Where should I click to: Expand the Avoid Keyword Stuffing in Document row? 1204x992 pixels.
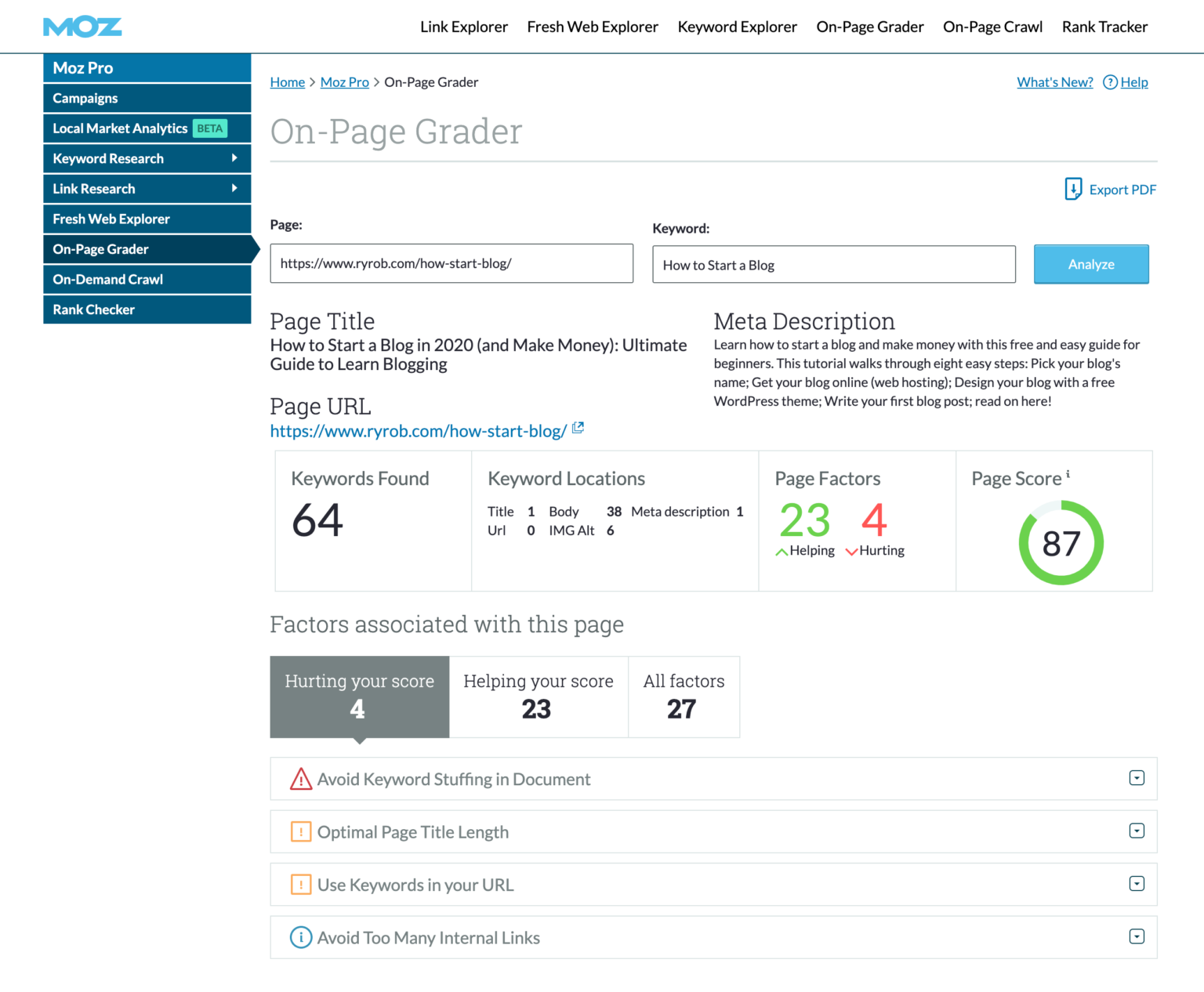(x=1137, y=778)
